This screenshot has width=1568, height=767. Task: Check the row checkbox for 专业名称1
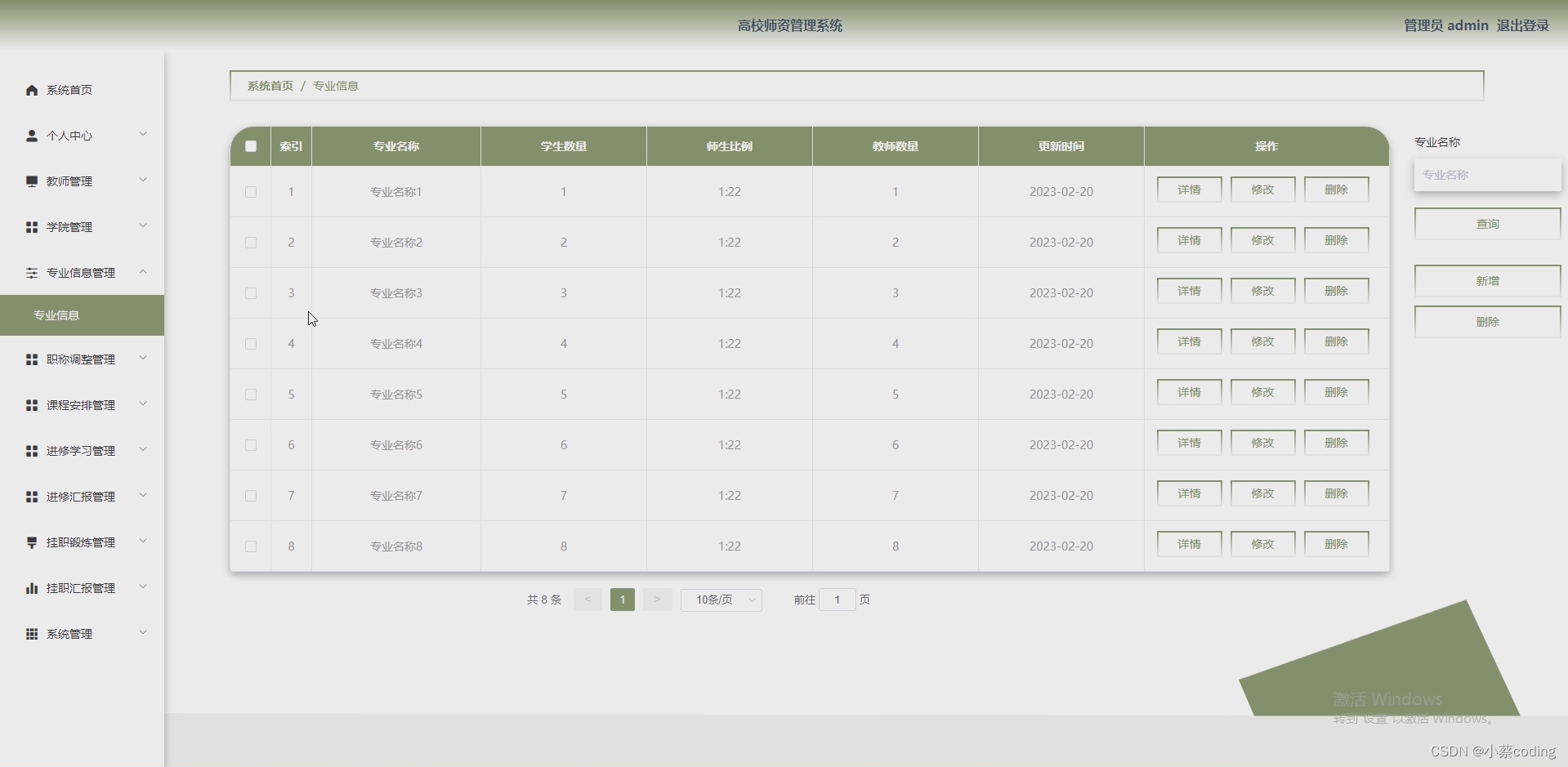point(251,192)
